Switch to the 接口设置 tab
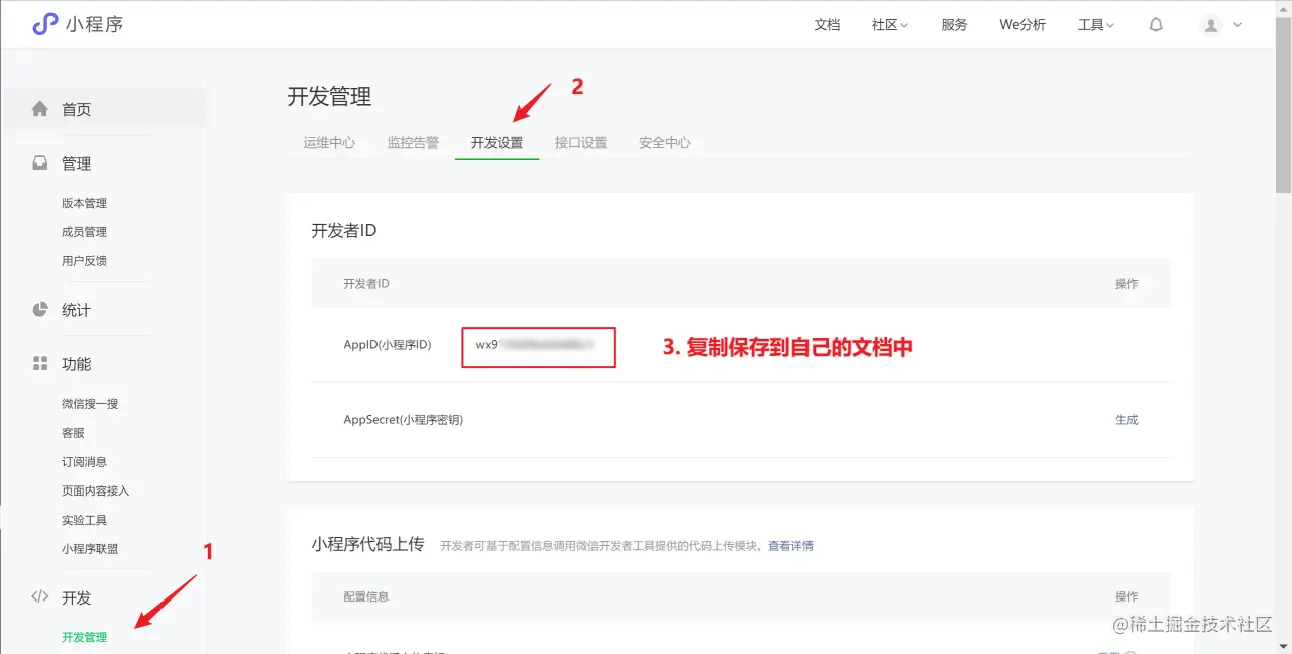 click(581, 143)
